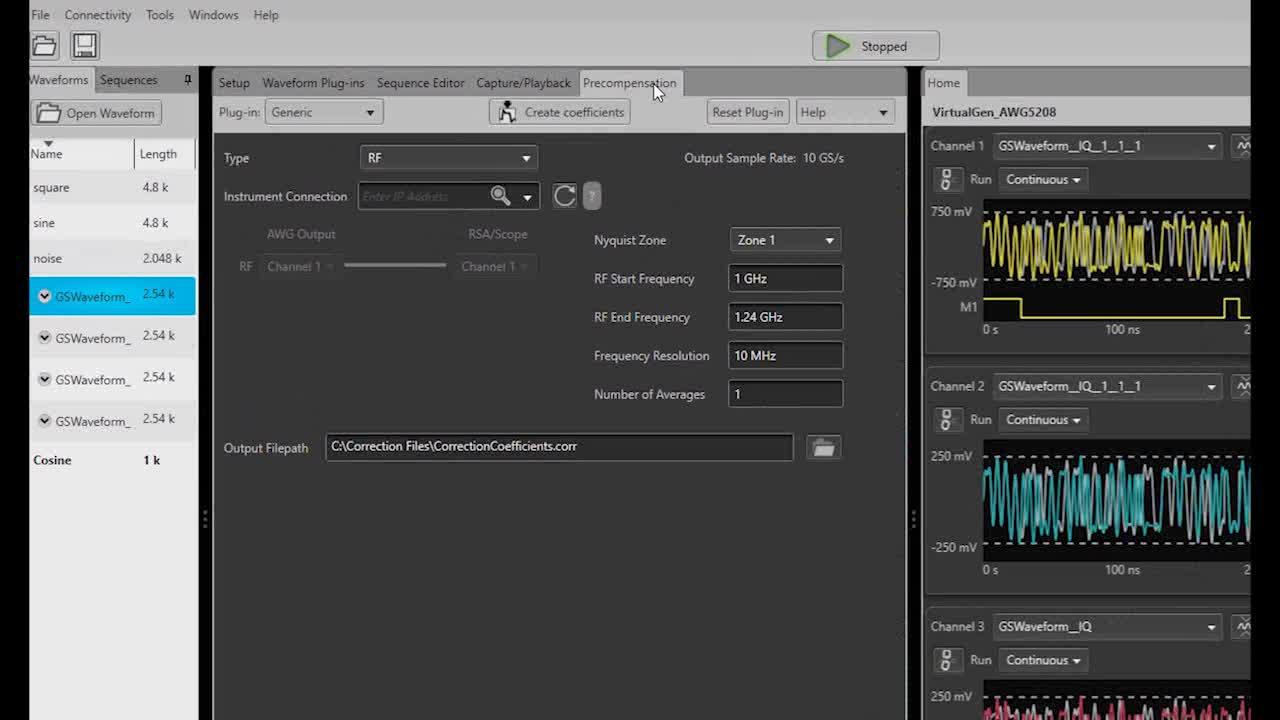Click Channel 2 coupling icon beside Run
This screenshot has height=720, width=1280.
click(946, 420)
